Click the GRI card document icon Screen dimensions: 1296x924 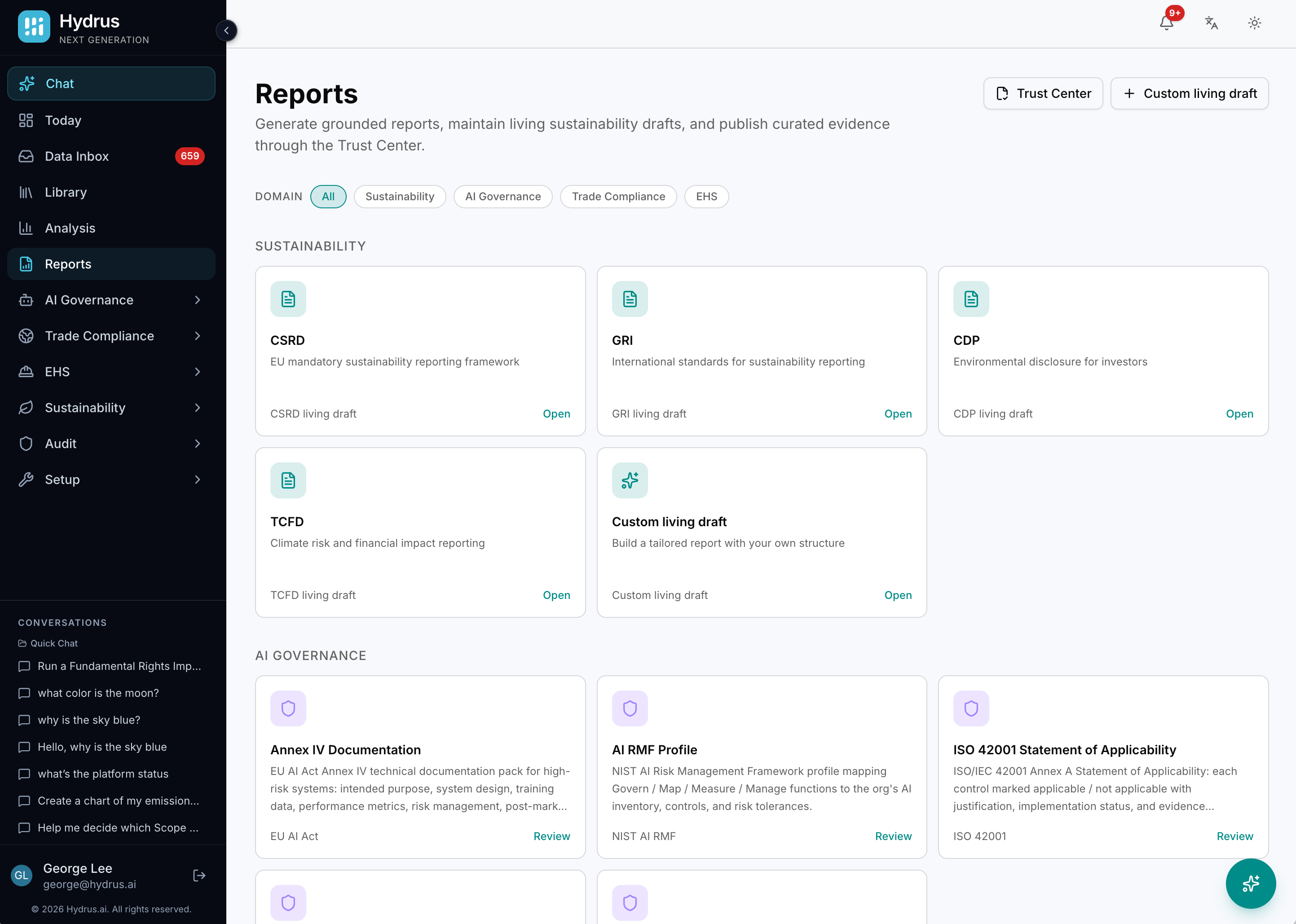point(629,299)
